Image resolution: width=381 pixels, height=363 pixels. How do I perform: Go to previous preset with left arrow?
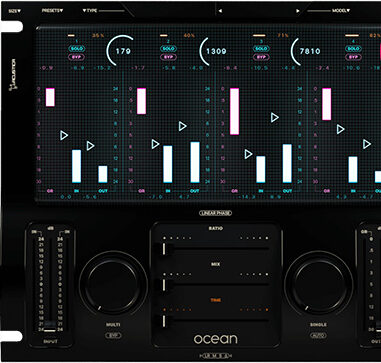pos(220,11)
